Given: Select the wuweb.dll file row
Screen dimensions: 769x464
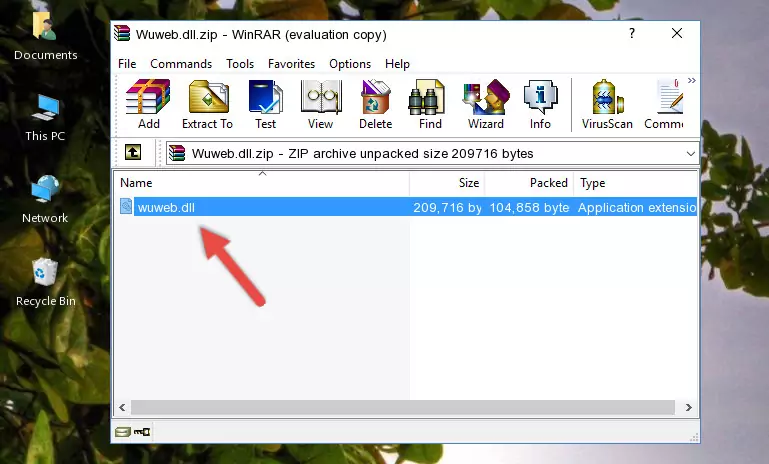Looking at the screenshot, I should coord(407,207).
